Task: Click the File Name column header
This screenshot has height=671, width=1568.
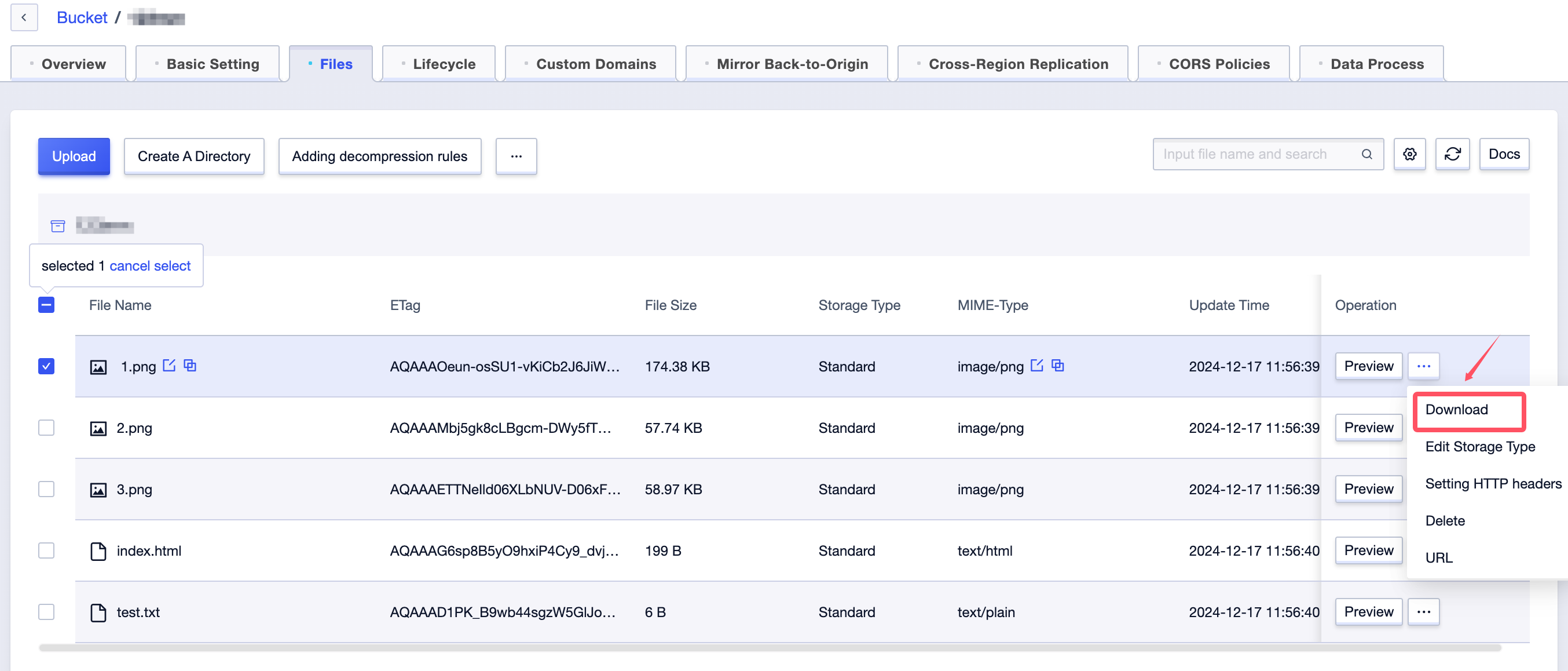Action: [120, 305]
